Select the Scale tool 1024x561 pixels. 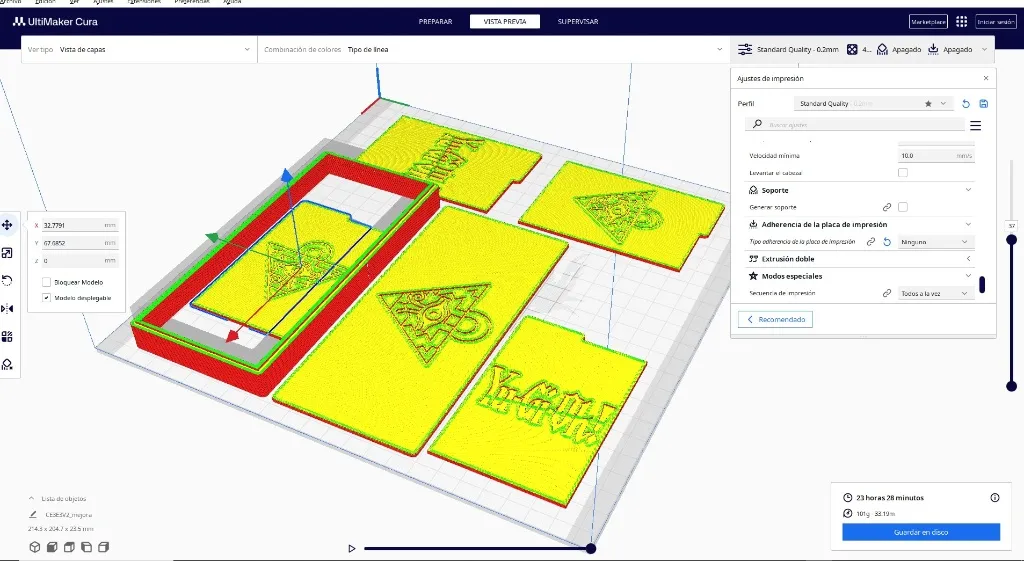(7, 253)
